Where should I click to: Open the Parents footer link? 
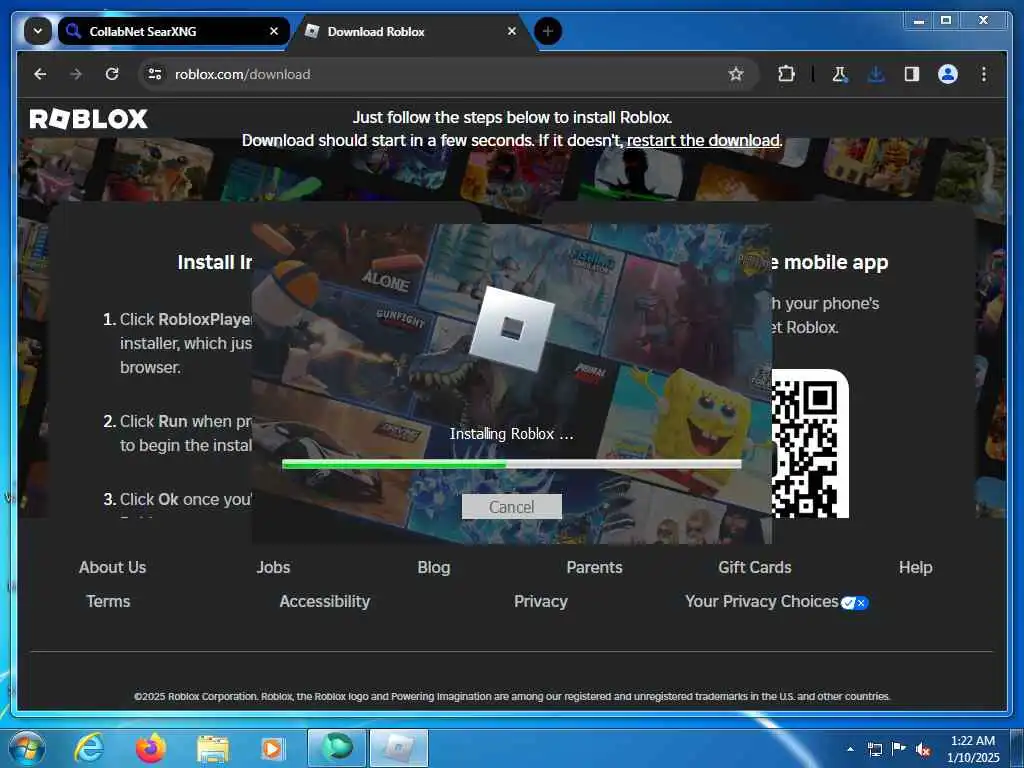tap(594, 567)
